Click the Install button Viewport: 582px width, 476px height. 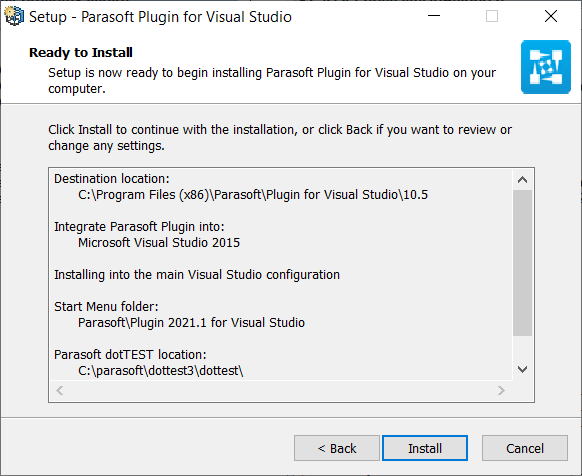point(425,448)
